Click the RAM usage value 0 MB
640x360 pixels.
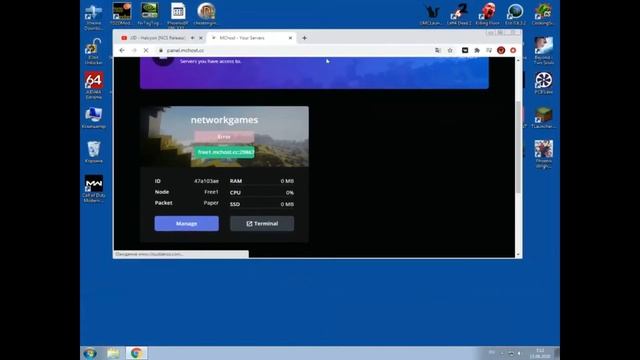[287, 181]
